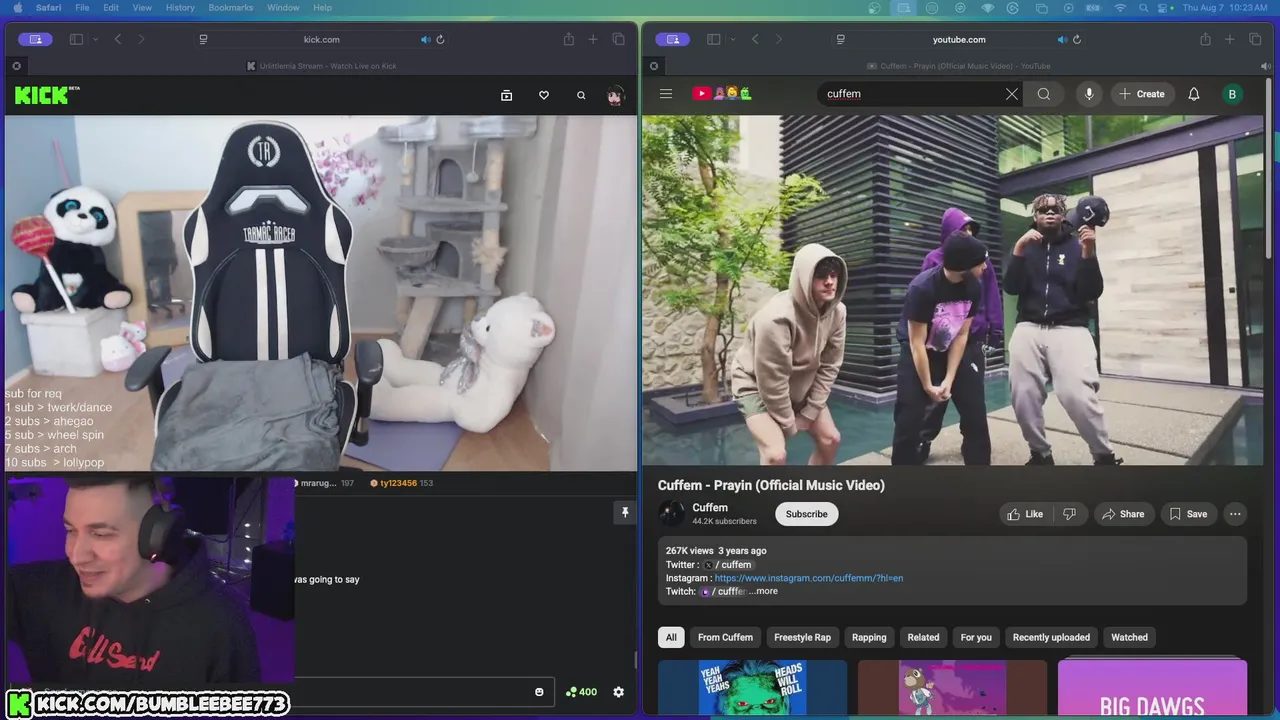The height and width of the screenshot is (720, 1280).
Task: Select Rapping filter chip
Action: [869, 637]
